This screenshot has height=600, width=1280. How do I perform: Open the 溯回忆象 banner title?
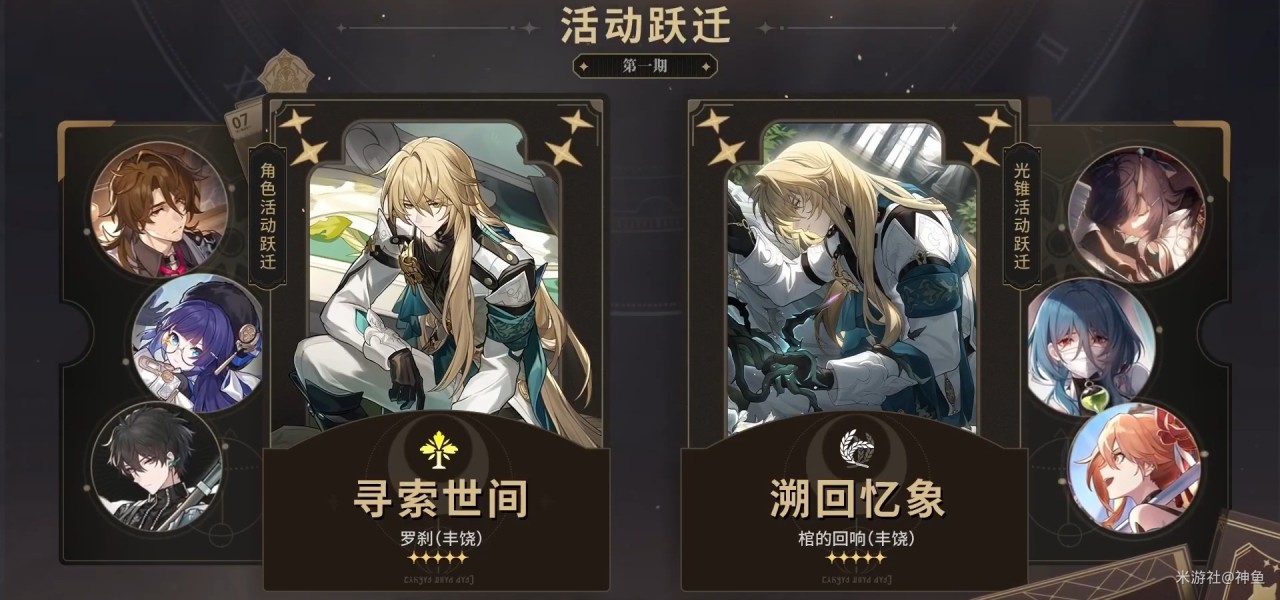point(857,498)
